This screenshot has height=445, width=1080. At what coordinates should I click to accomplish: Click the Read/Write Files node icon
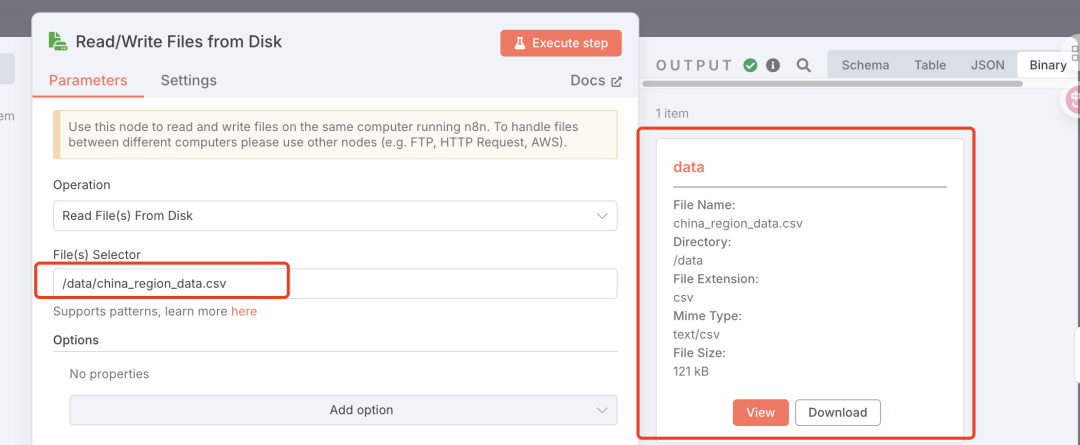tap(59, 42)
